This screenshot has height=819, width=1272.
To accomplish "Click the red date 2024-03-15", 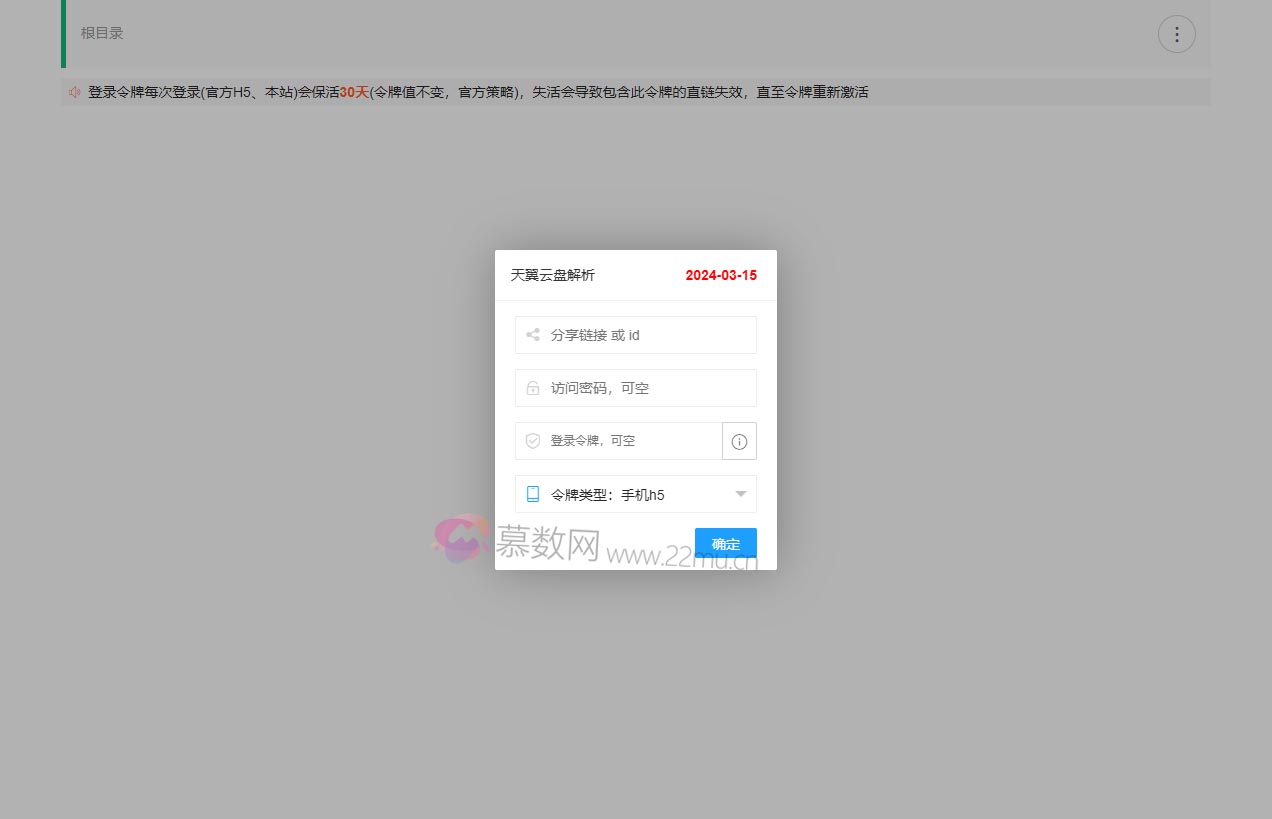I will [721, 274].
